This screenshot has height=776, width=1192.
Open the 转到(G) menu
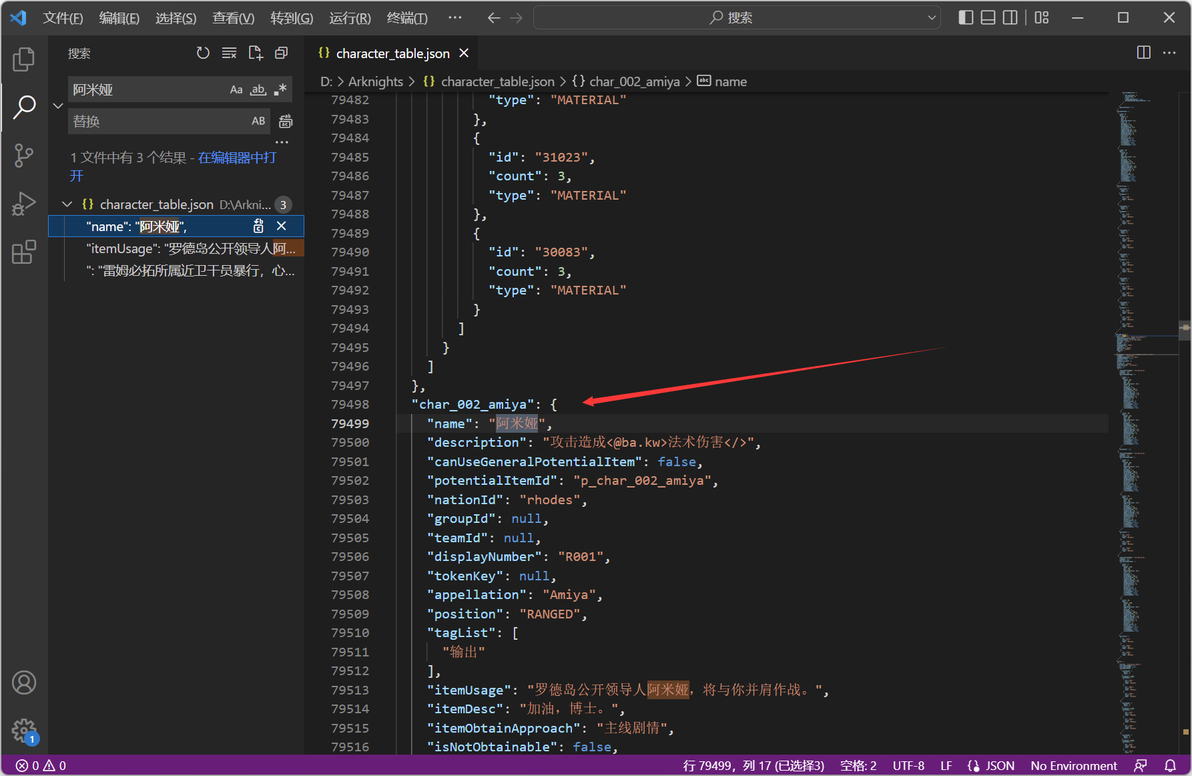tap(292, 17)
